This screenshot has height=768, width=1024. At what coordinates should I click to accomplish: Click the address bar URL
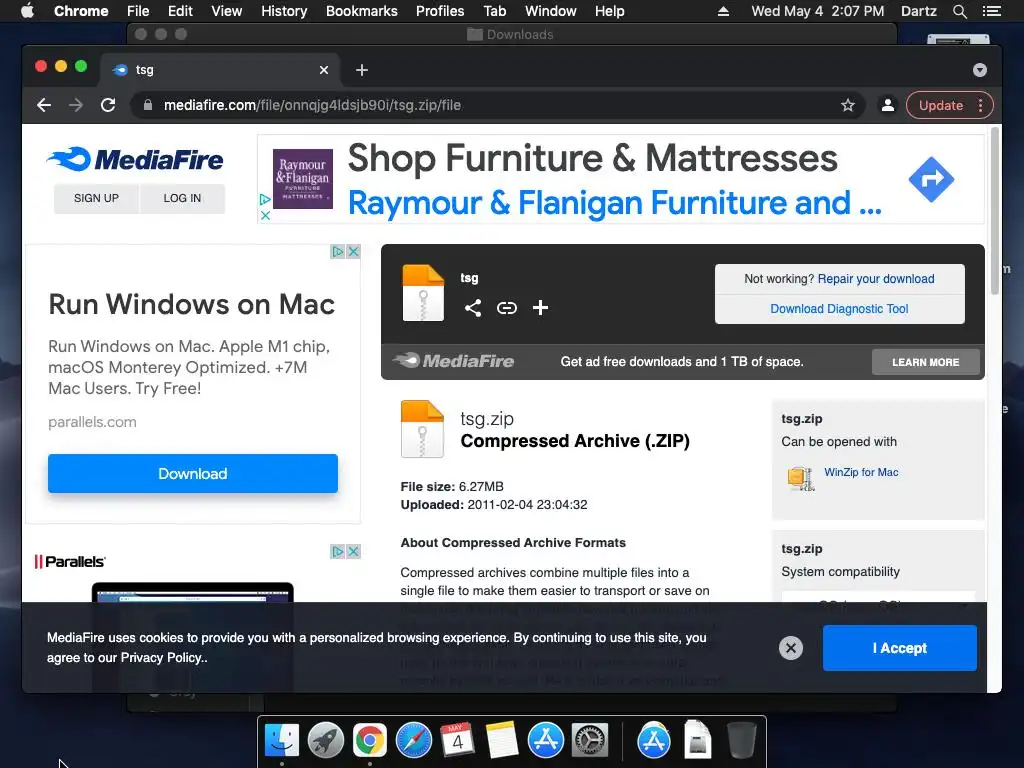pos(312,105)
